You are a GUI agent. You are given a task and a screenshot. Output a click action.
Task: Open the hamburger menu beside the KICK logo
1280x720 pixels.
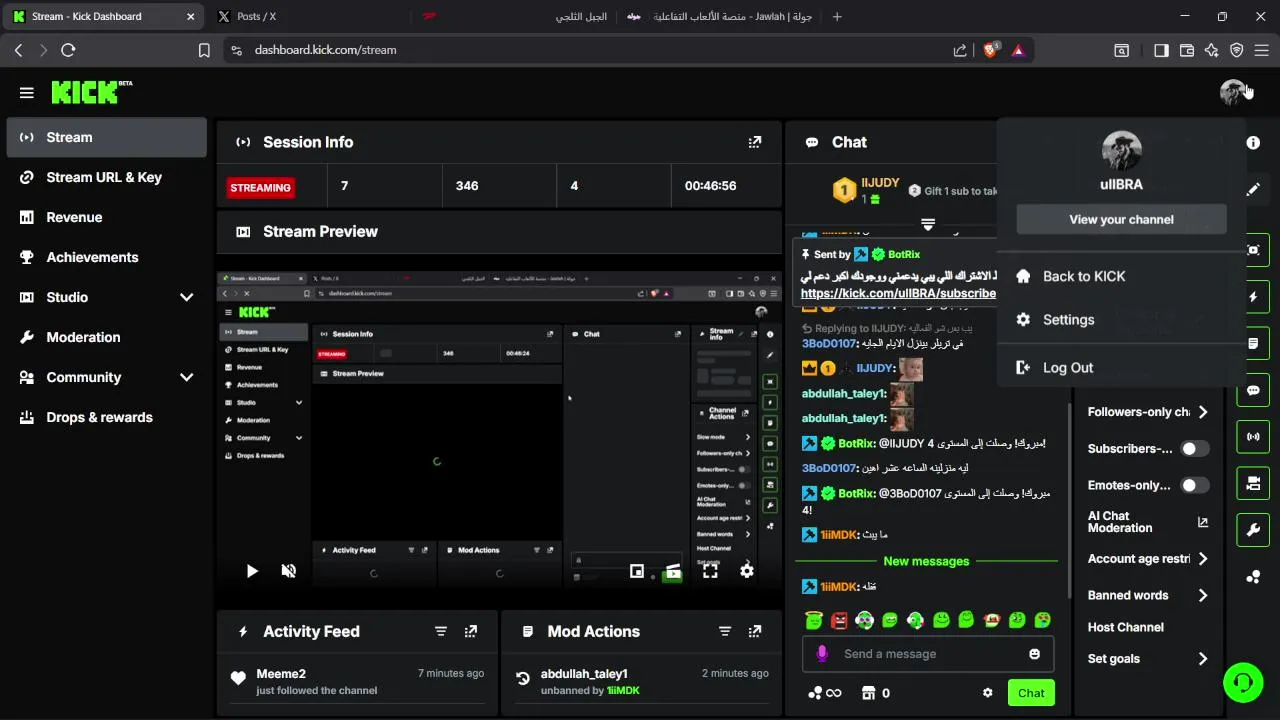(x=27, y=93)
